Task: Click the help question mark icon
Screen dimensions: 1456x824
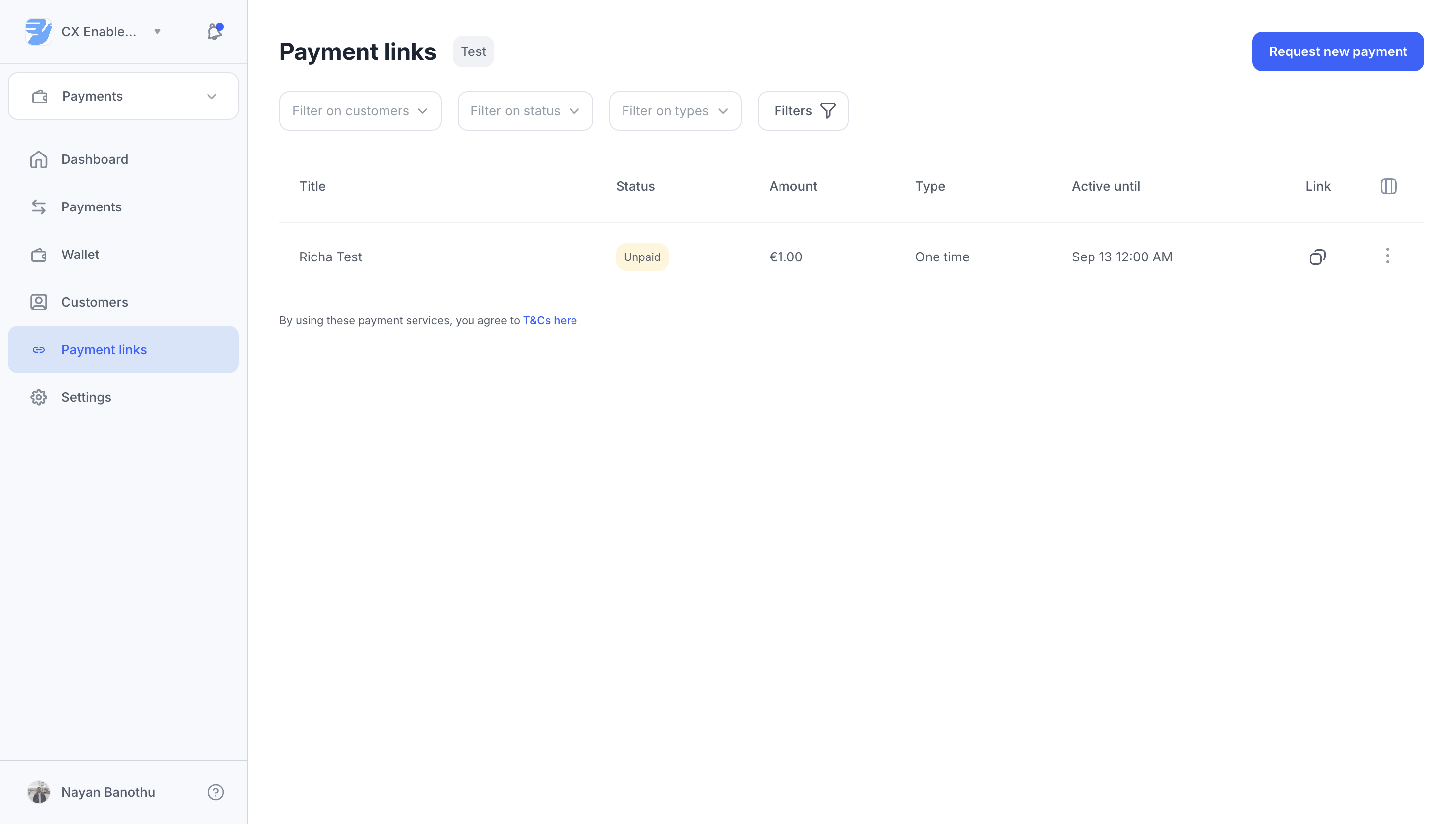Action: coord(215,792)
